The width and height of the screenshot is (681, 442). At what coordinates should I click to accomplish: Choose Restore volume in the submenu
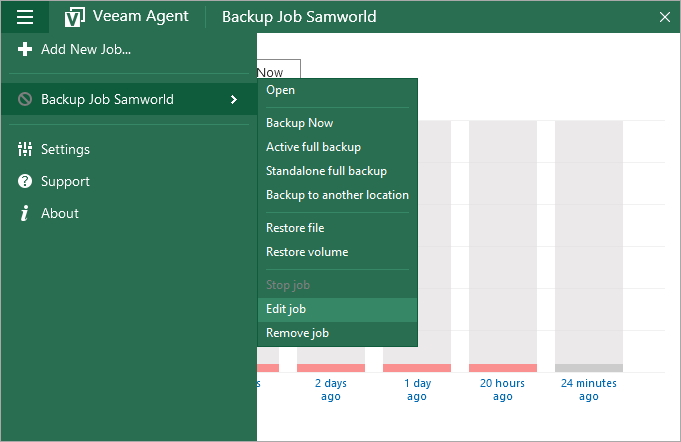(x=337, y=252)
